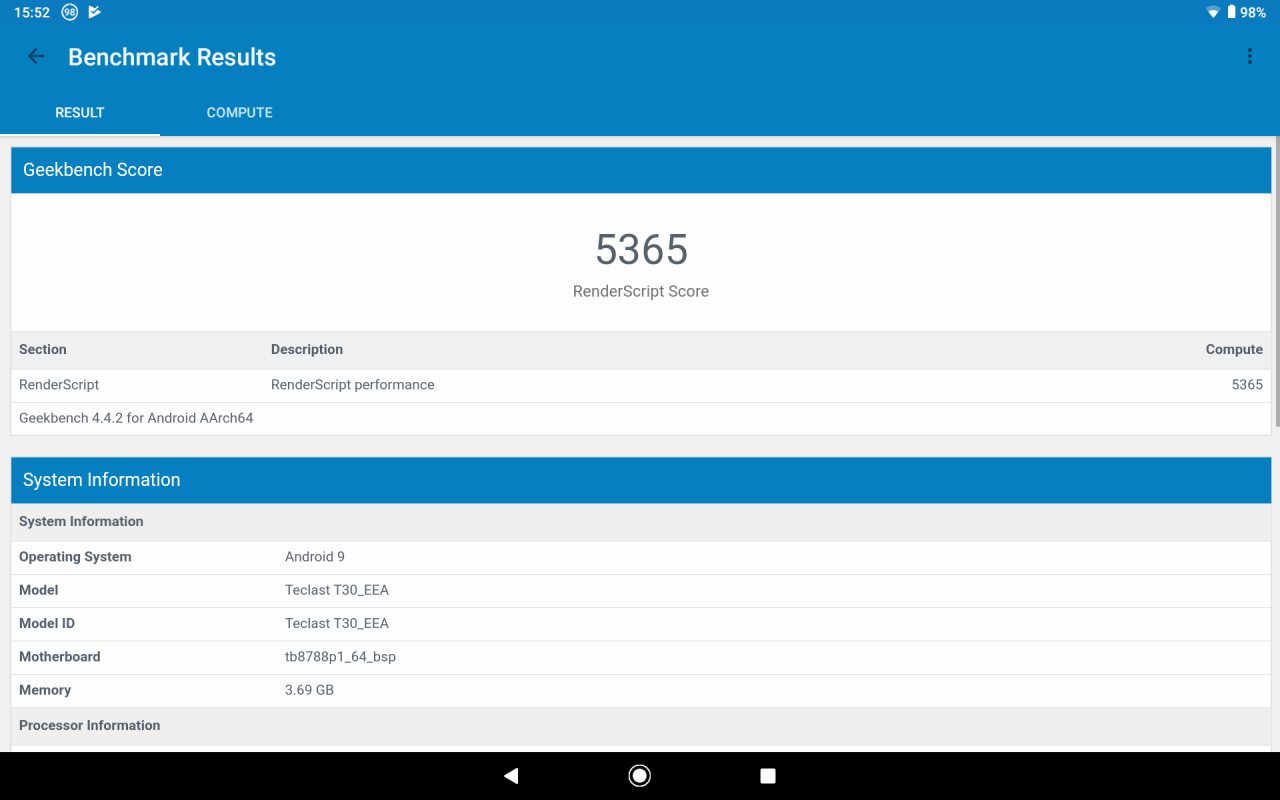Viewport: 1280px width, 800px height.
Task: Switch to the RESULT tab
Action: [x=80, y=113]
